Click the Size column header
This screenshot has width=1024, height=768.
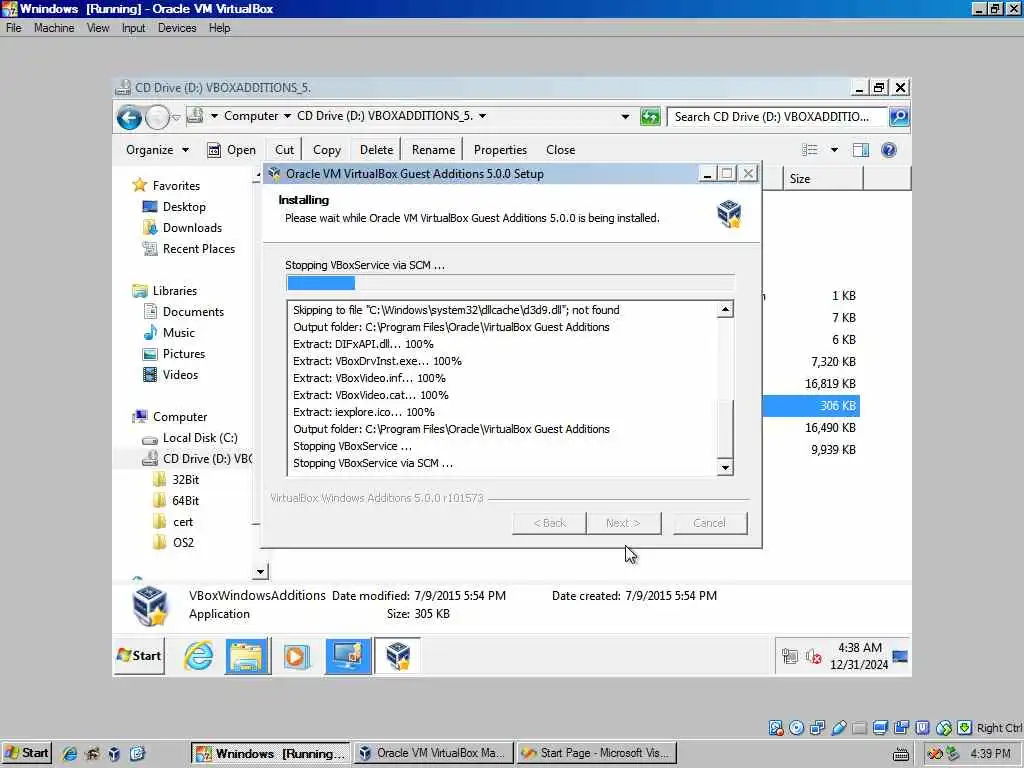point(822,179)
